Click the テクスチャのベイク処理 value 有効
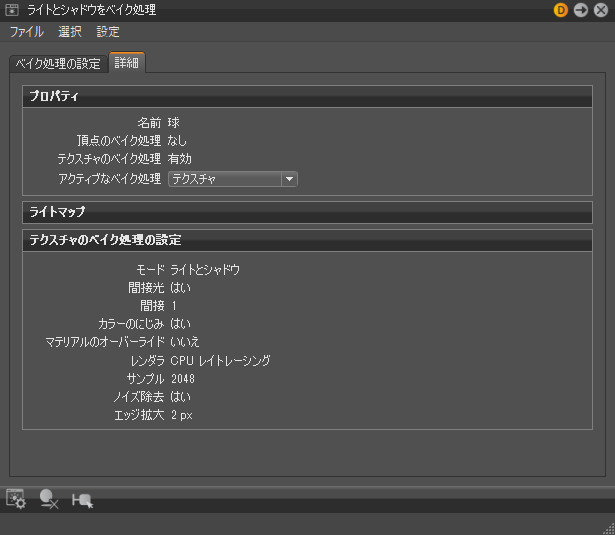Image resolution: width=615 pixels, height=535 pixels. (x=180, y=159)
